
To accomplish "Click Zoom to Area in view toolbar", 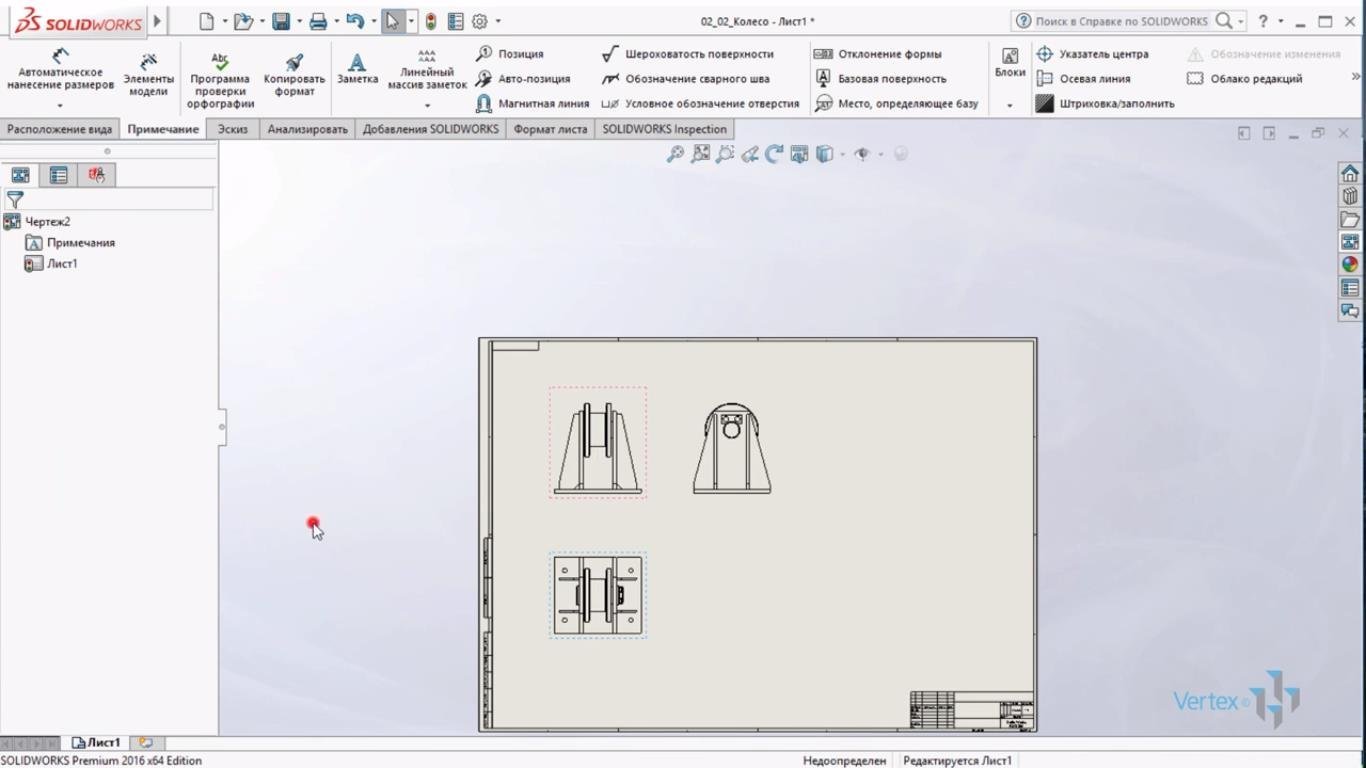I will coord(701,154).
